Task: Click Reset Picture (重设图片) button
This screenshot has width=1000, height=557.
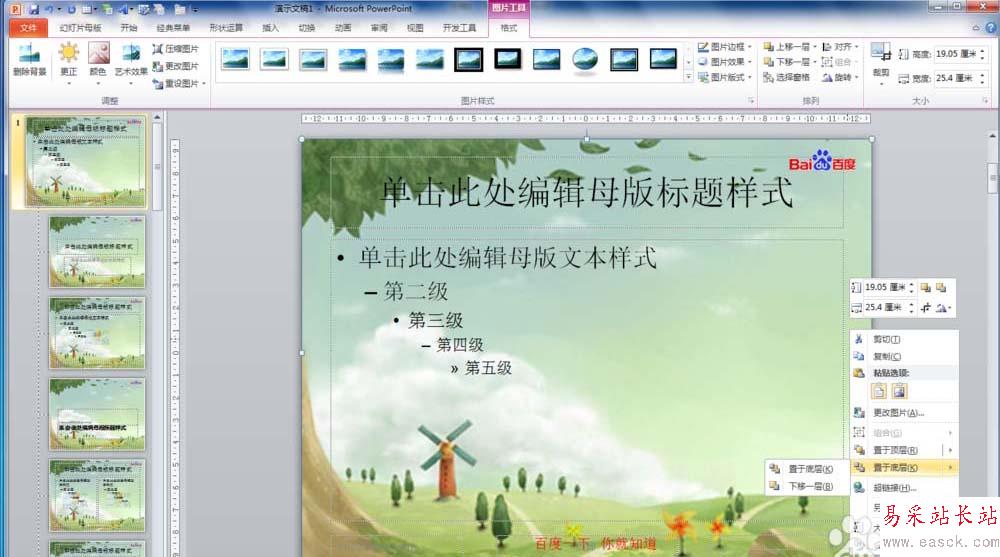Action: pyautogui.click(x=175, y=84)
